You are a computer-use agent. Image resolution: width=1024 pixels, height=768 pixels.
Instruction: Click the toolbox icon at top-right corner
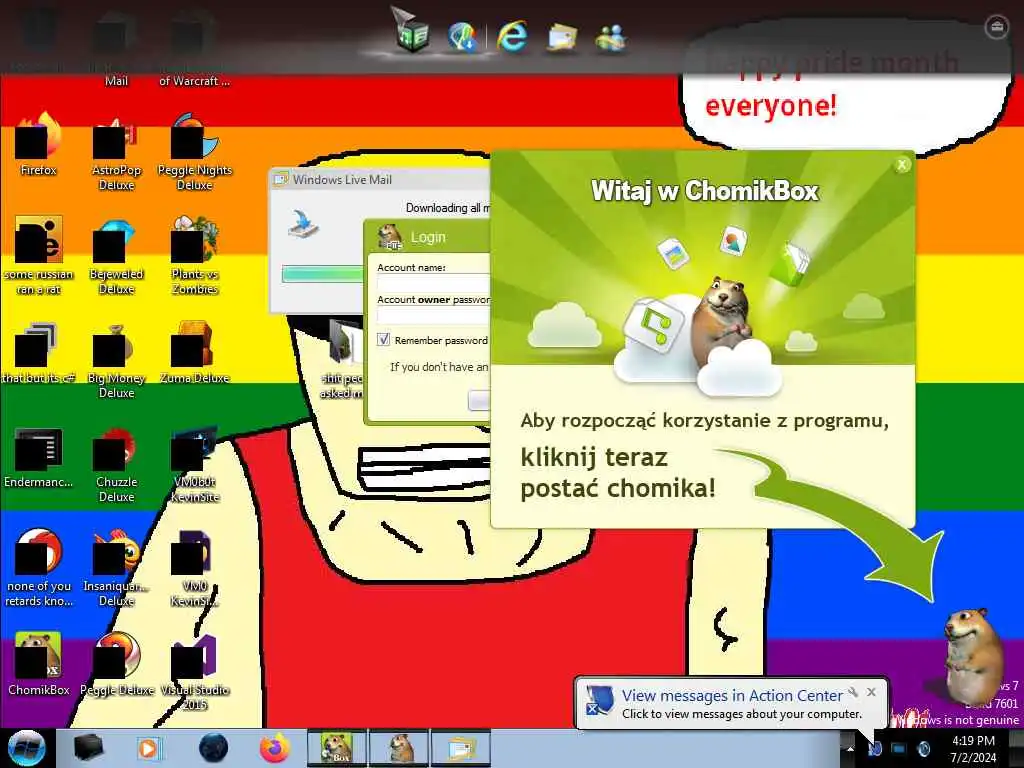[x=996, y=27]
